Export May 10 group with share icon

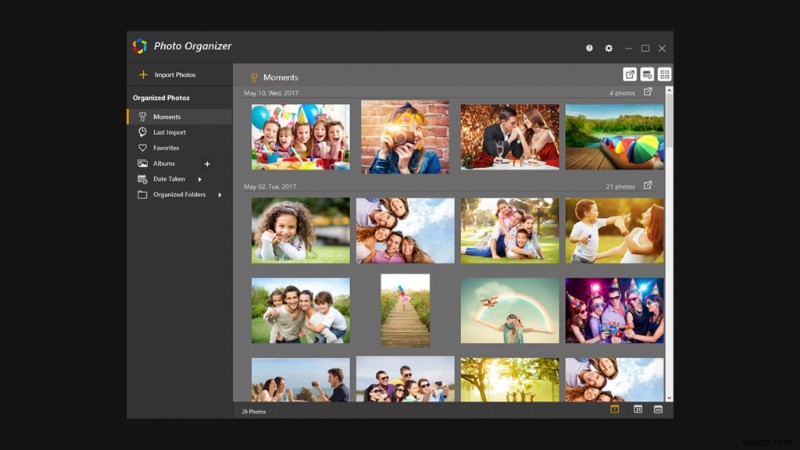[x=647, y=92]
